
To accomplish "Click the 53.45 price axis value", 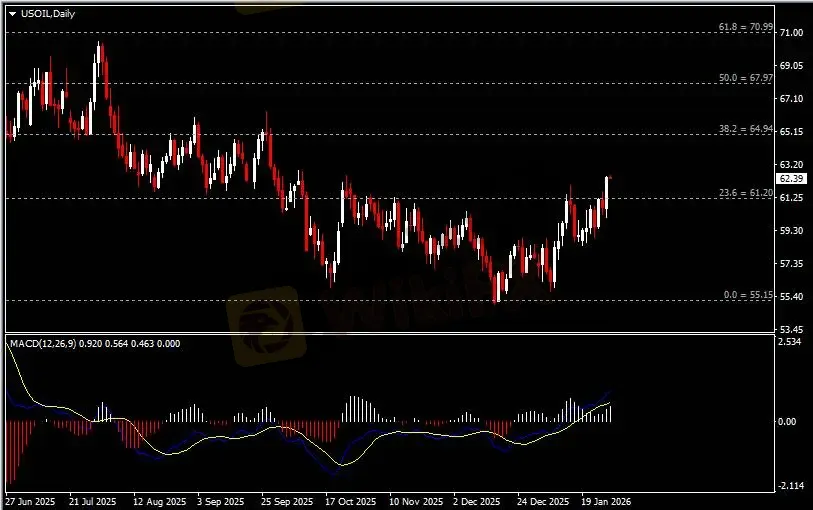I will coord(791,330).
